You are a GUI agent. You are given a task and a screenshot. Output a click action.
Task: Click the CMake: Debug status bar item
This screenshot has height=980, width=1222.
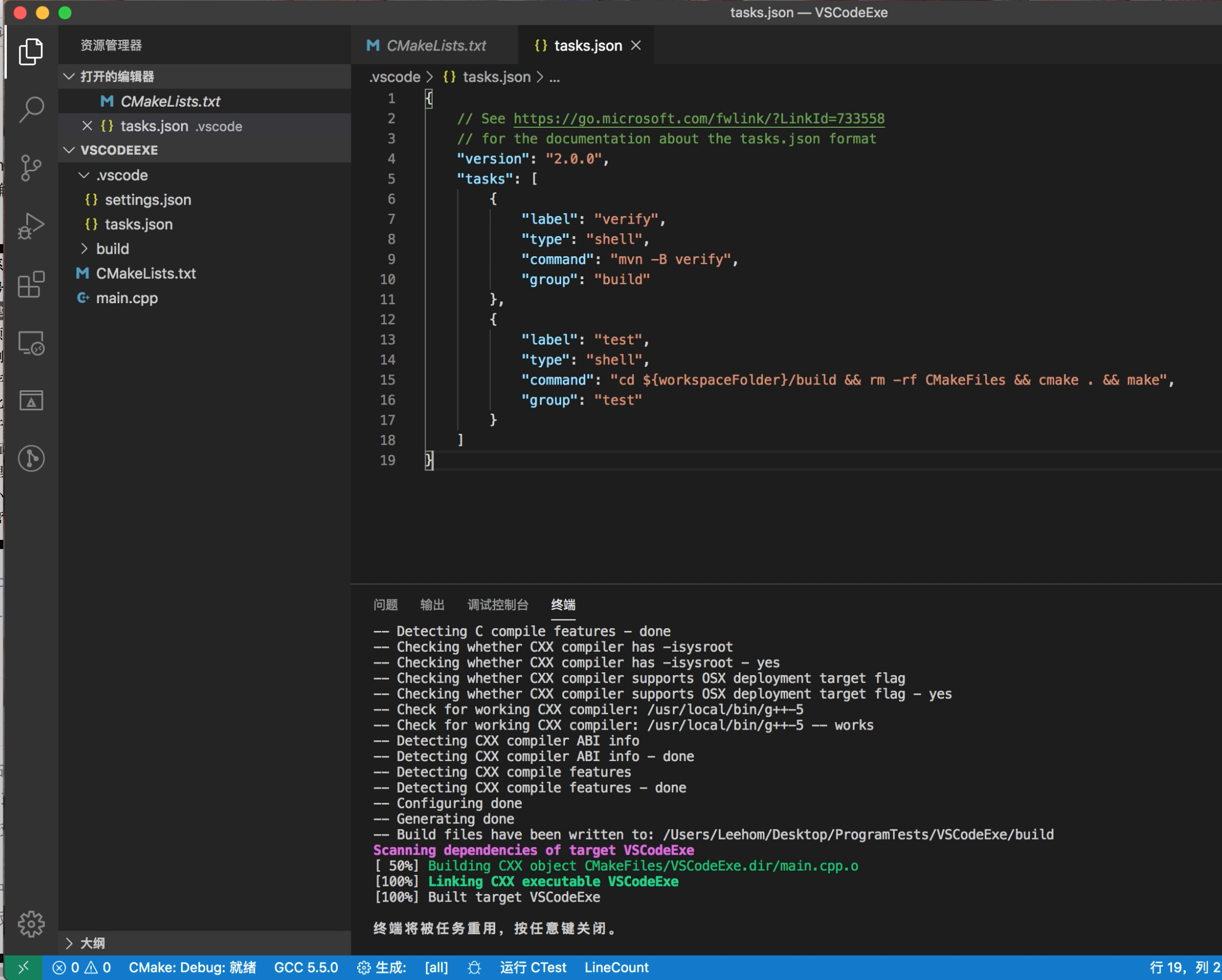pyautogui.click(x=193, y=967)
